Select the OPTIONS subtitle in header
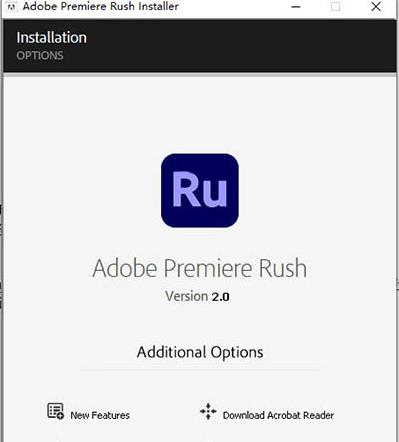The height and width of the screenshot is (442, 399). point(40,55)
